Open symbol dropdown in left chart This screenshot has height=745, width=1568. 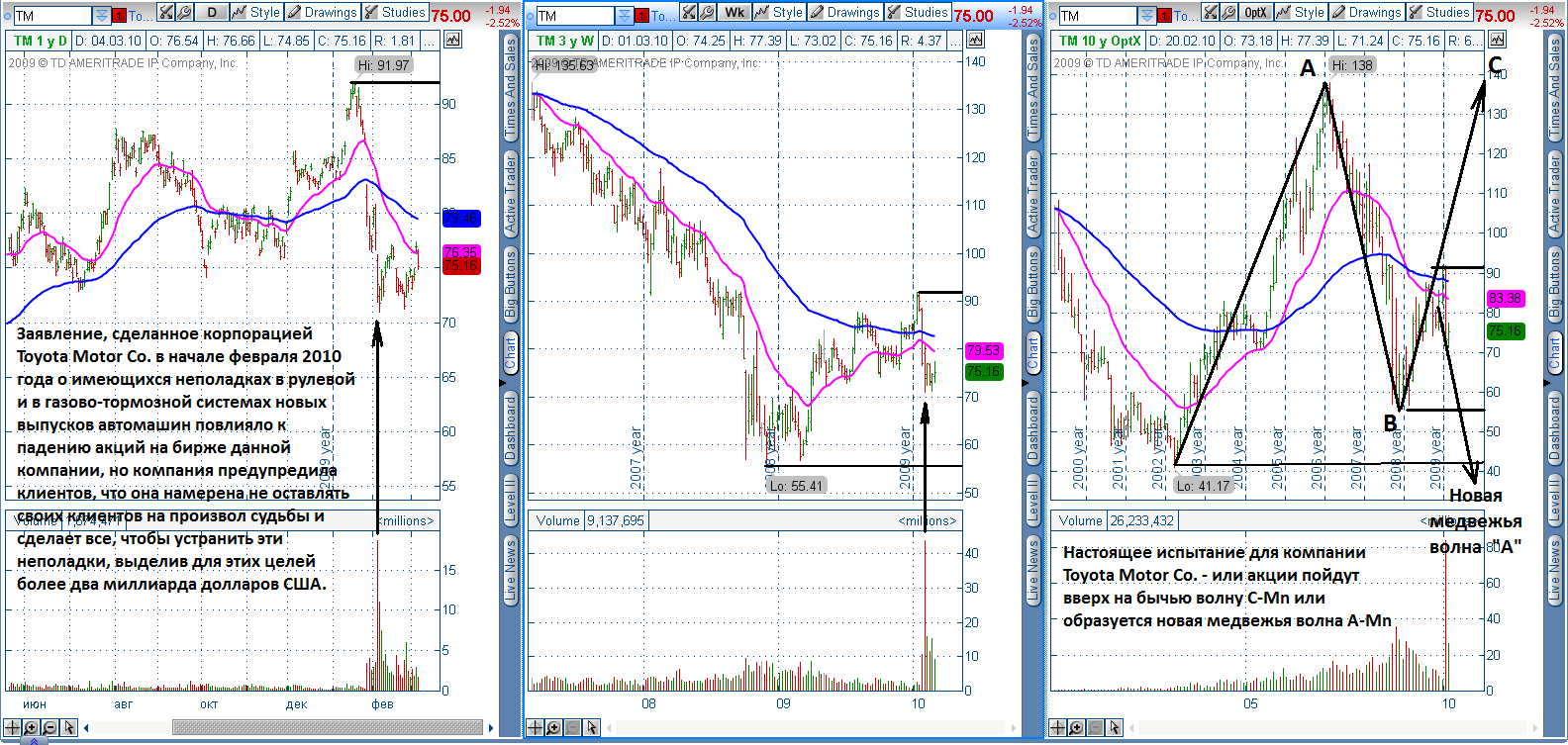click(102, 16)
